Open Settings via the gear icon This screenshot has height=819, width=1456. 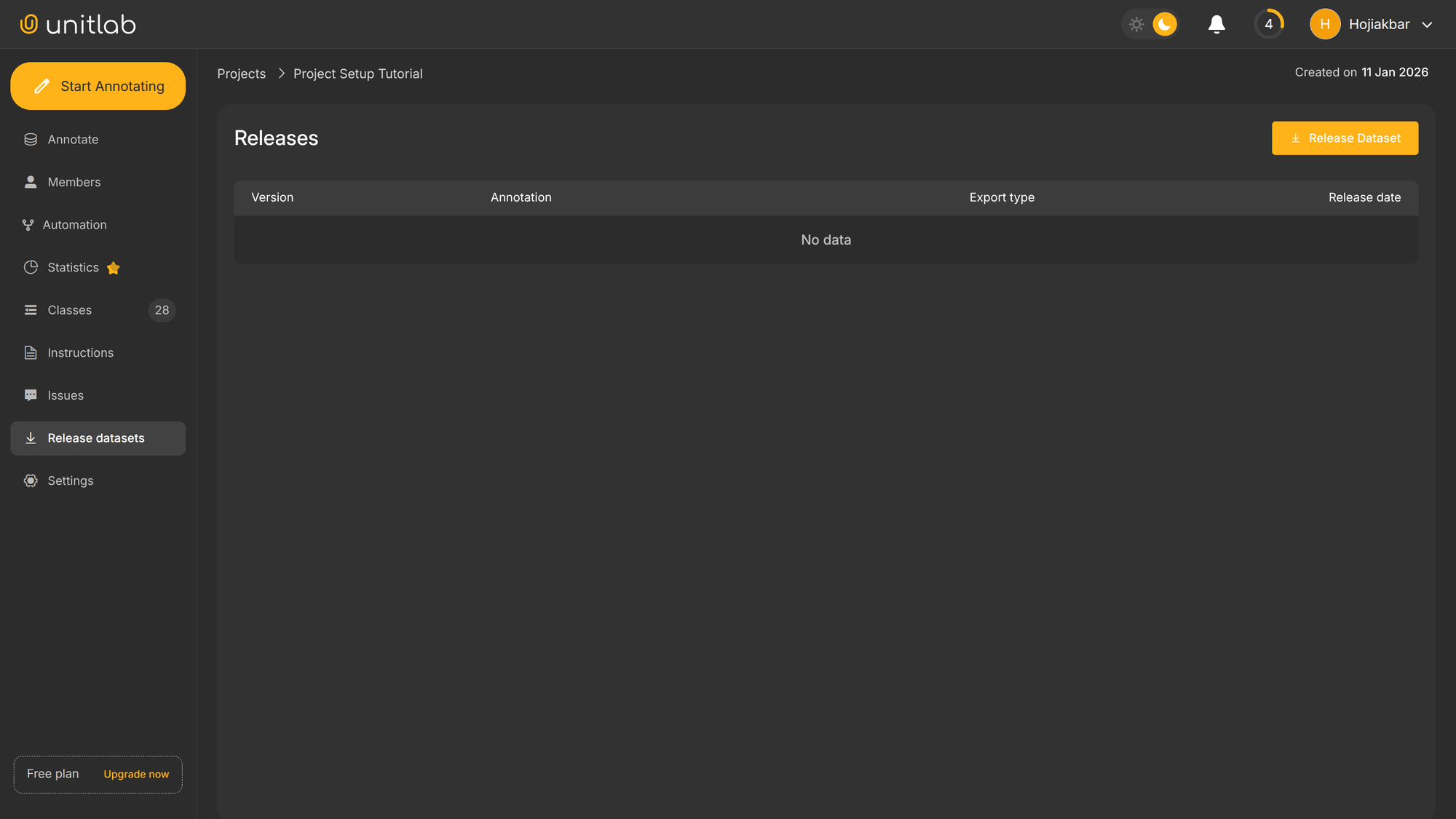30,480
